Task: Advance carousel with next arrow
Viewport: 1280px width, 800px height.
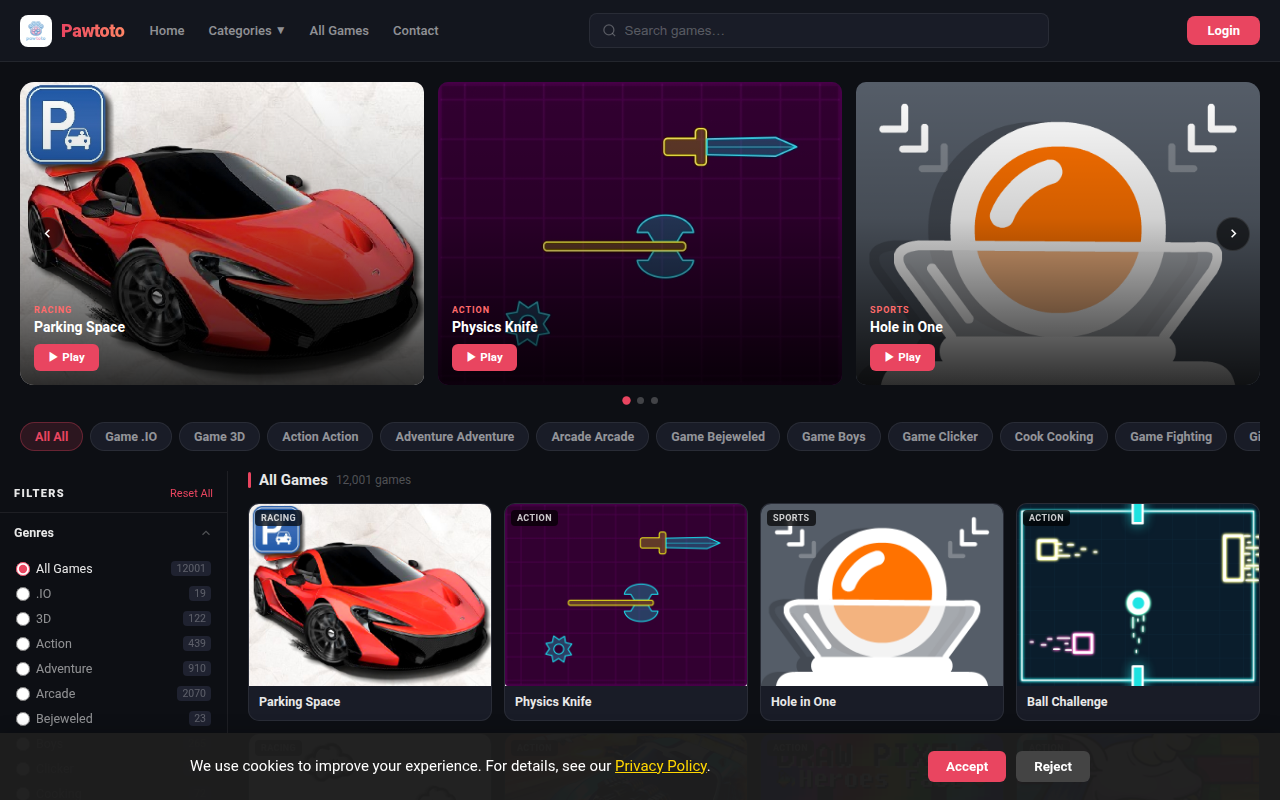Action: (x=1233, y=233)
